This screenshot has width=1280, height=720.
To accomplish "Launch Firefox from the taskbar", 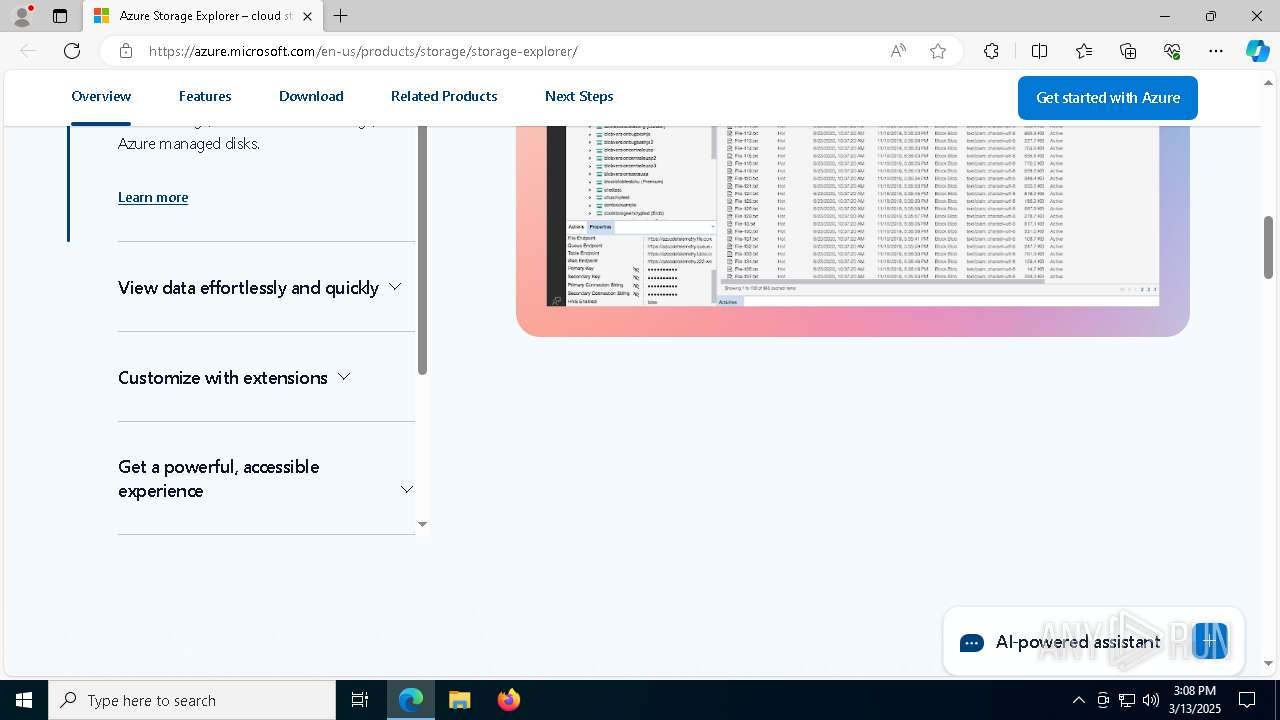I will click(x=508, y=700).
